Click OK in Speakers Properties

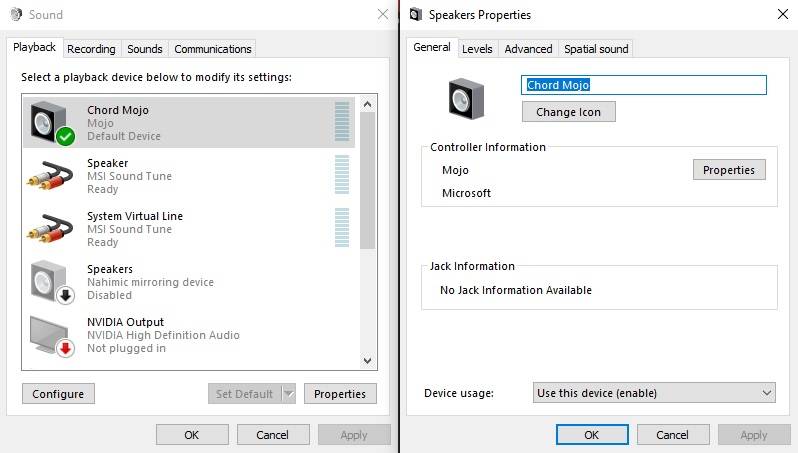click(x=592, y=435)
